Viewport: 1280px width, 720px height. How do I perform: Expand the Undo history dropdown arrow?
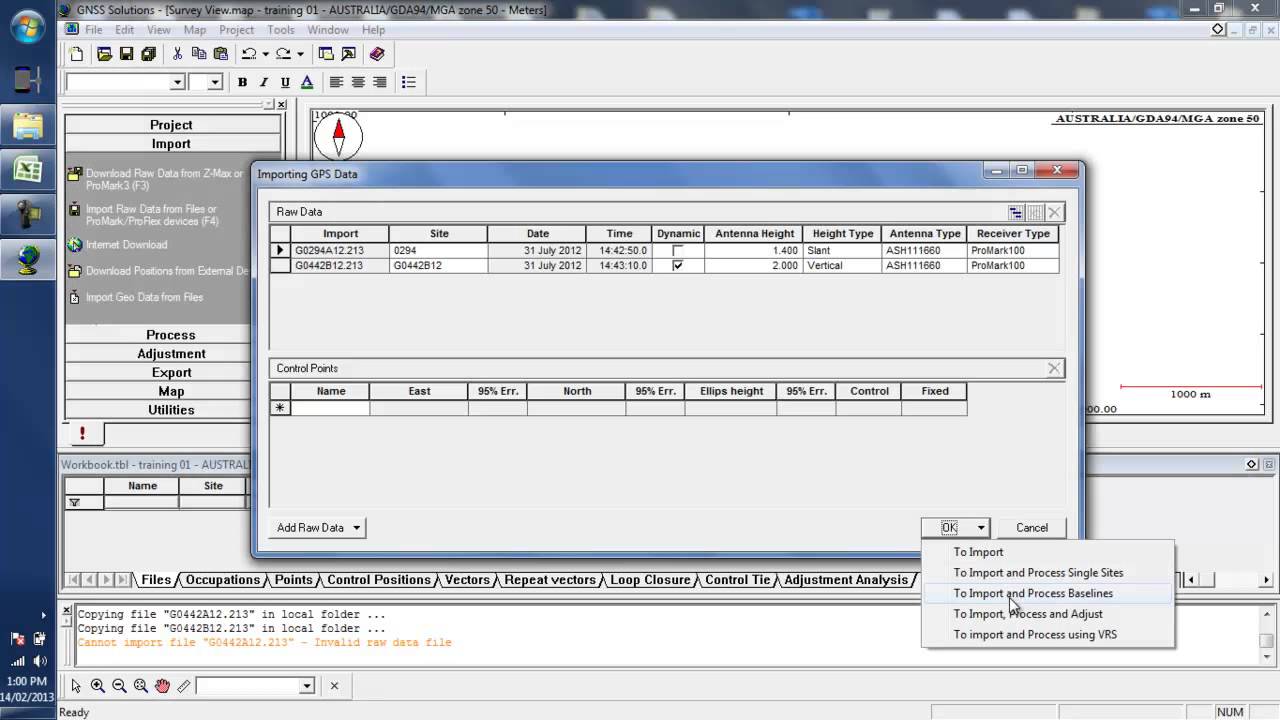(x=265, y=54)
